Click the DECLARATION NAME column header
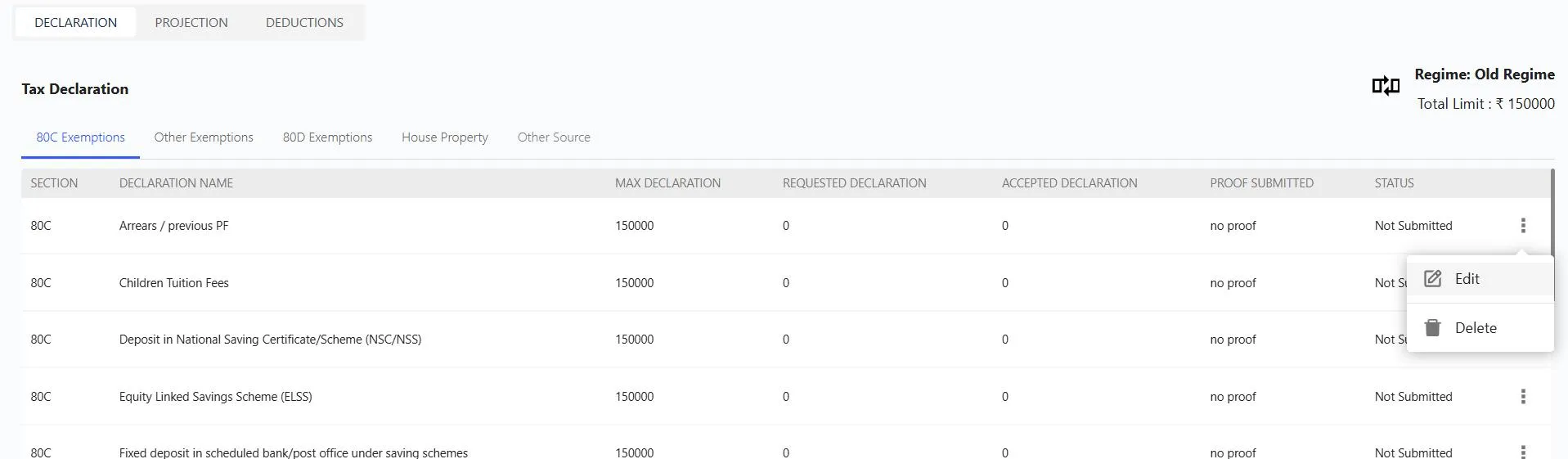This screenshot has width=1568, height=459. click(176, 183)
